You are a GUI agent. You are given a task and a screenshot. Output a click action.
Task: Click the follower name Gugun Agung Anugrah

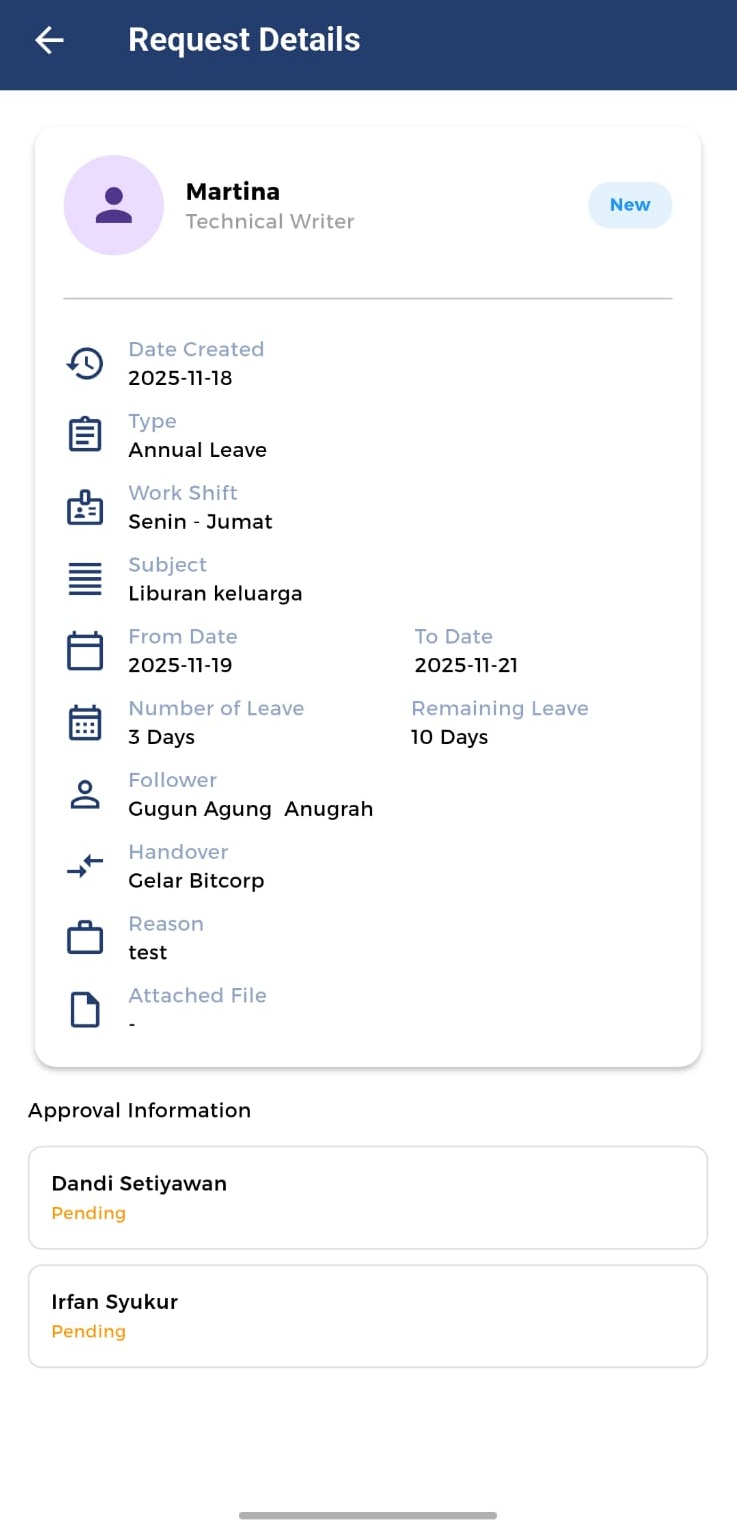point(250,809)
